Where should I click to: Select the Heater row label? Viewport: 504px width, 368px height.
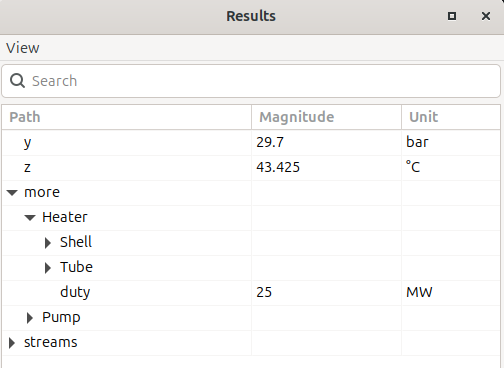point(65,217)
